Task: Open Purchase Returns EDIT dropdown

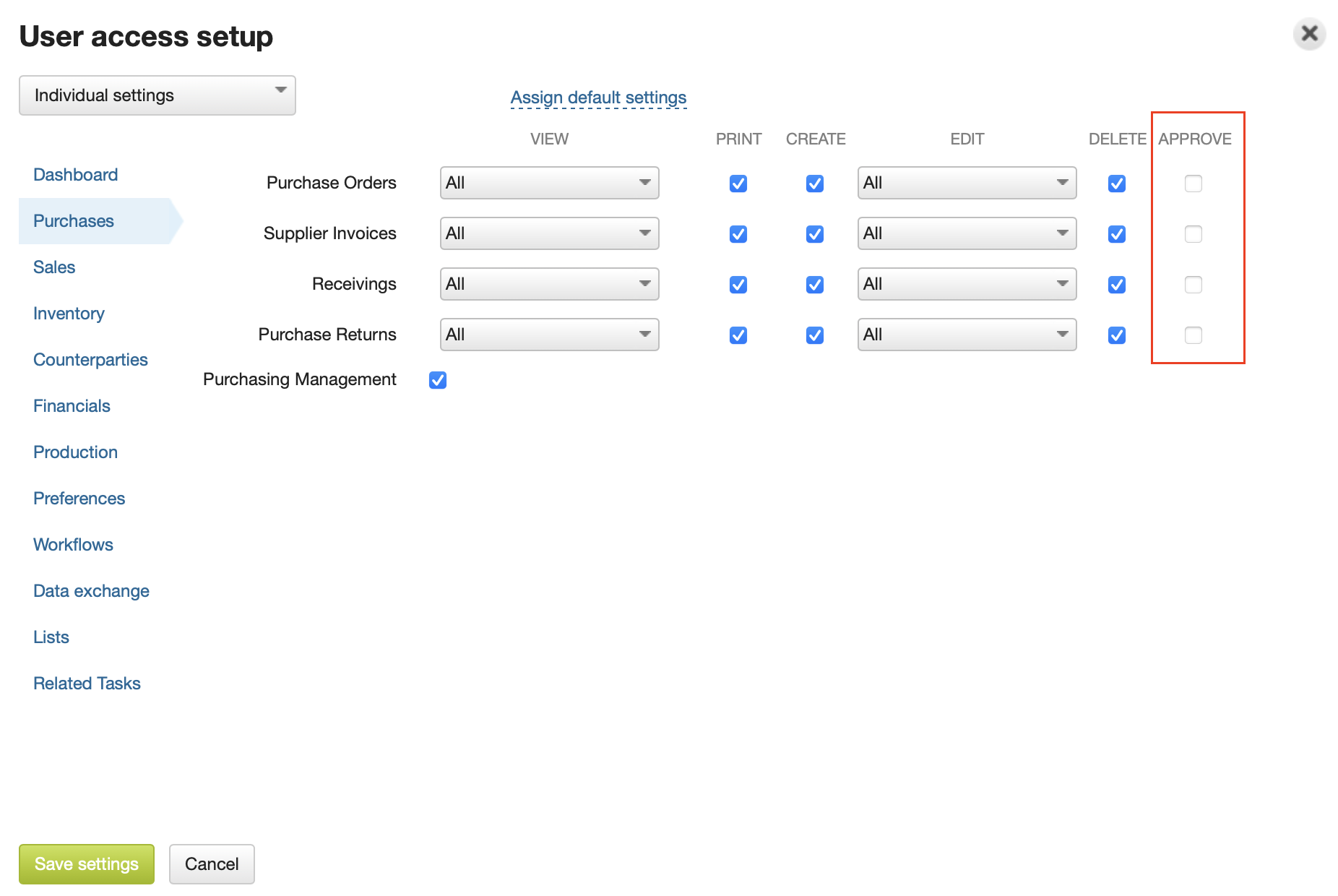Action: coord(967,335)
